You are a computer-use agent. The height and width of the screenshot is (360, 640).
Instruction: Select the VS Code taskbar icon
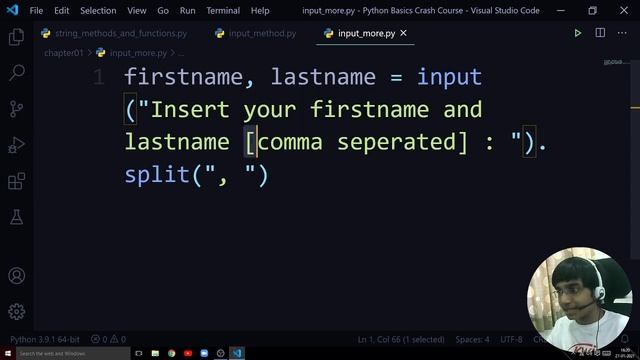237,353
